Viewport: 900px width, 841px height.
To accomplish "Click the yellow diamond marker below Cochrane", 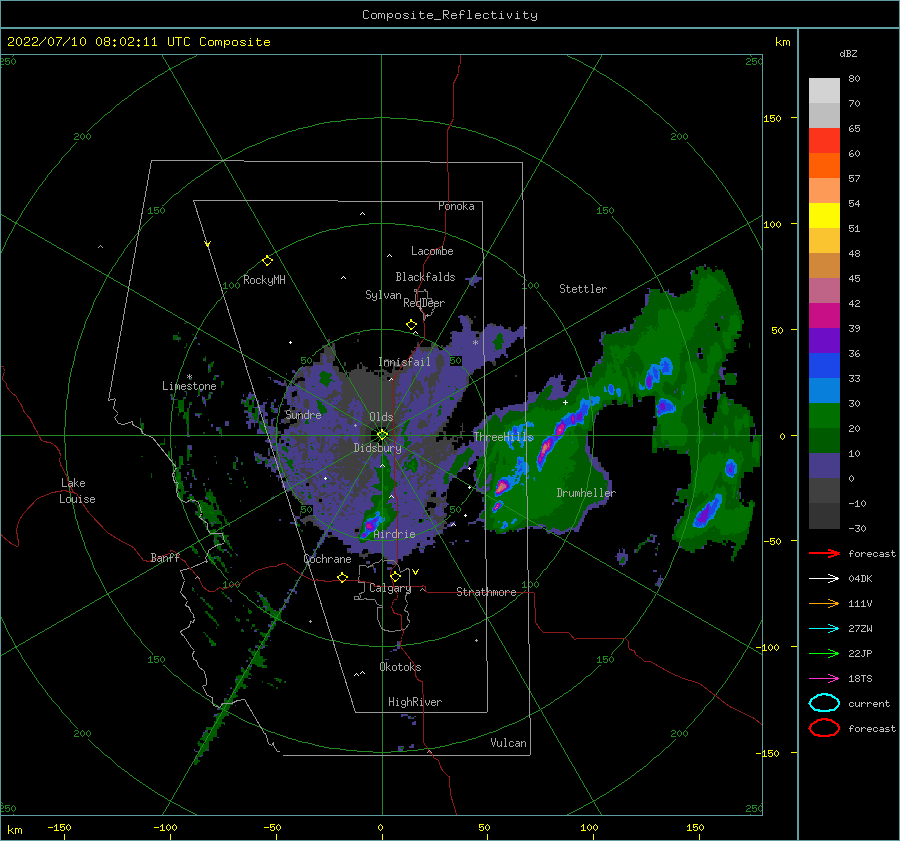I will (343, 577).
